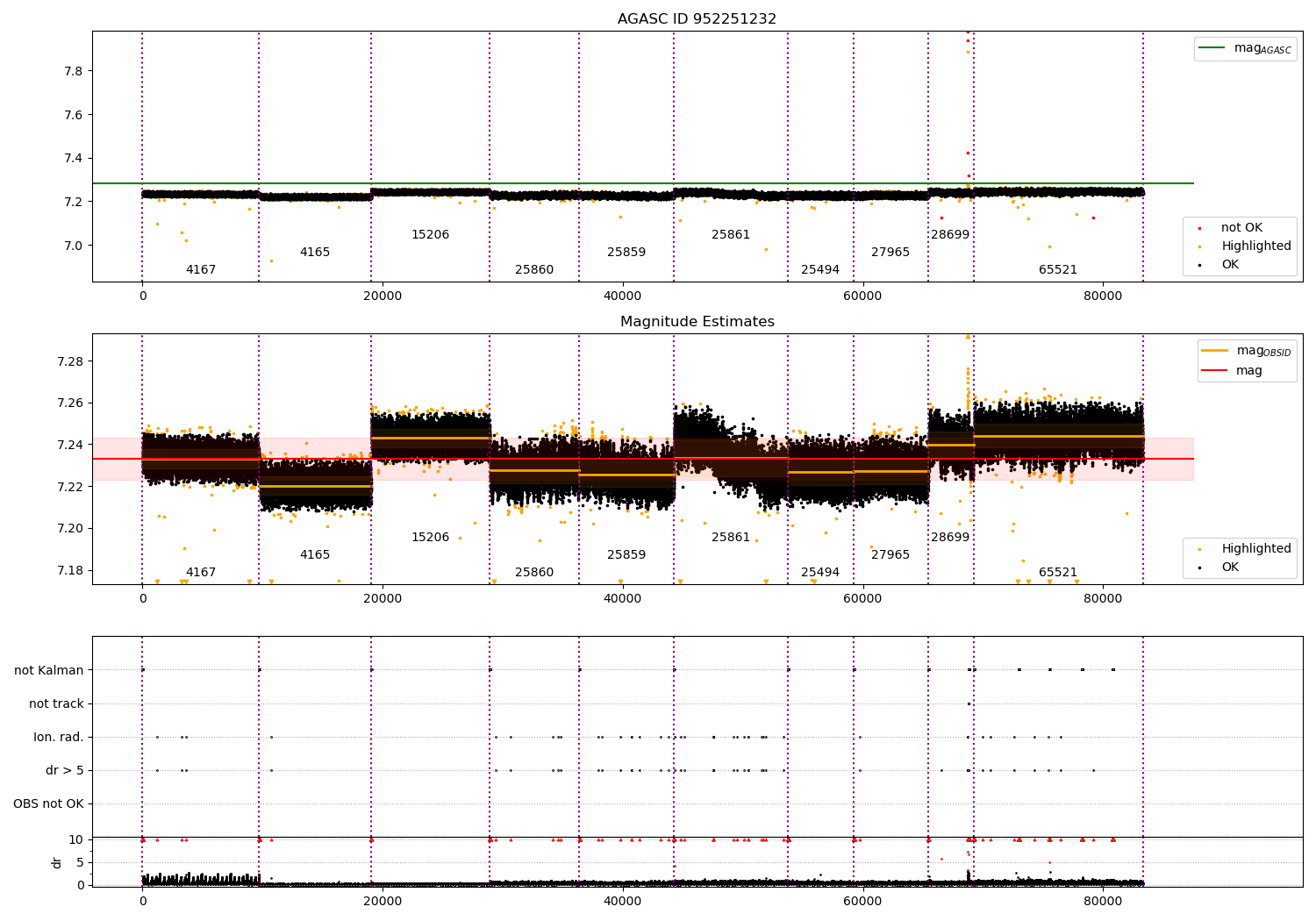Select 'Highlighted' legend entry in Magnitude Estimates panel

pyautogui.click(x=1255, y=549)
